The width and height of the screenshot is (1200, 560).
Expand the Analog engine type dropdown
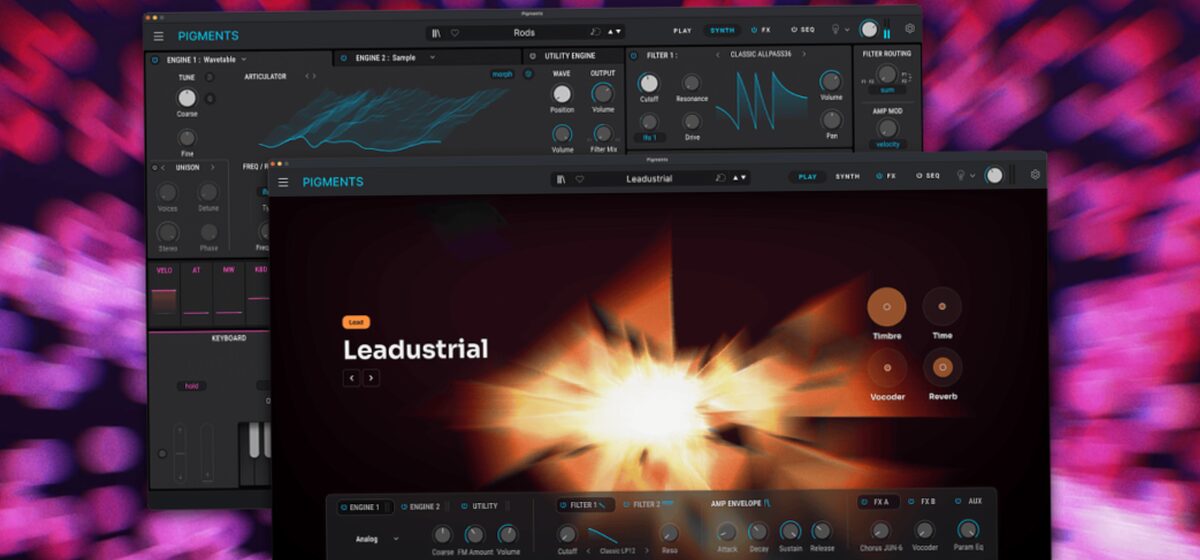click(396, 539)
